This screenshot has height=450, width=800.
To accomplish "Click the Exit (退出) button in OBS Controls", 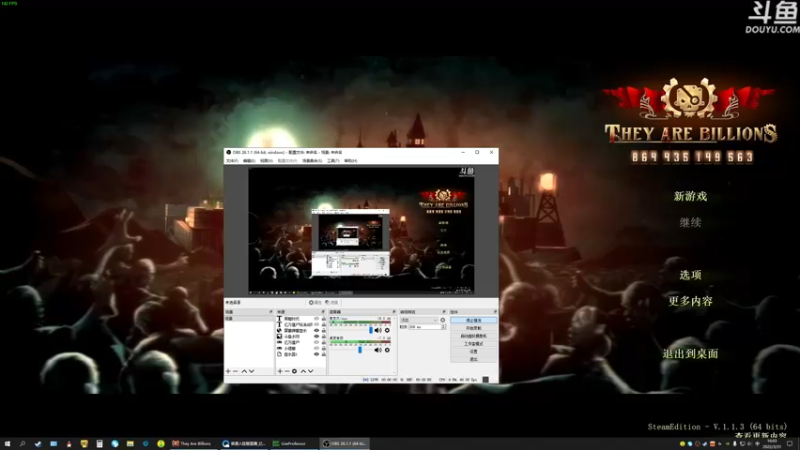I will (473, 359).
